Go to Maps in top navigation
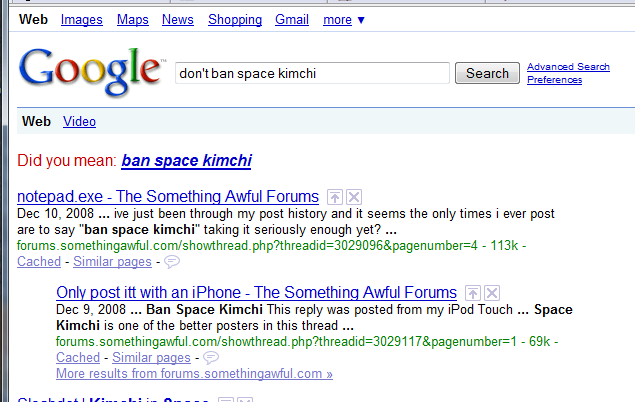 tap(133, 20)
